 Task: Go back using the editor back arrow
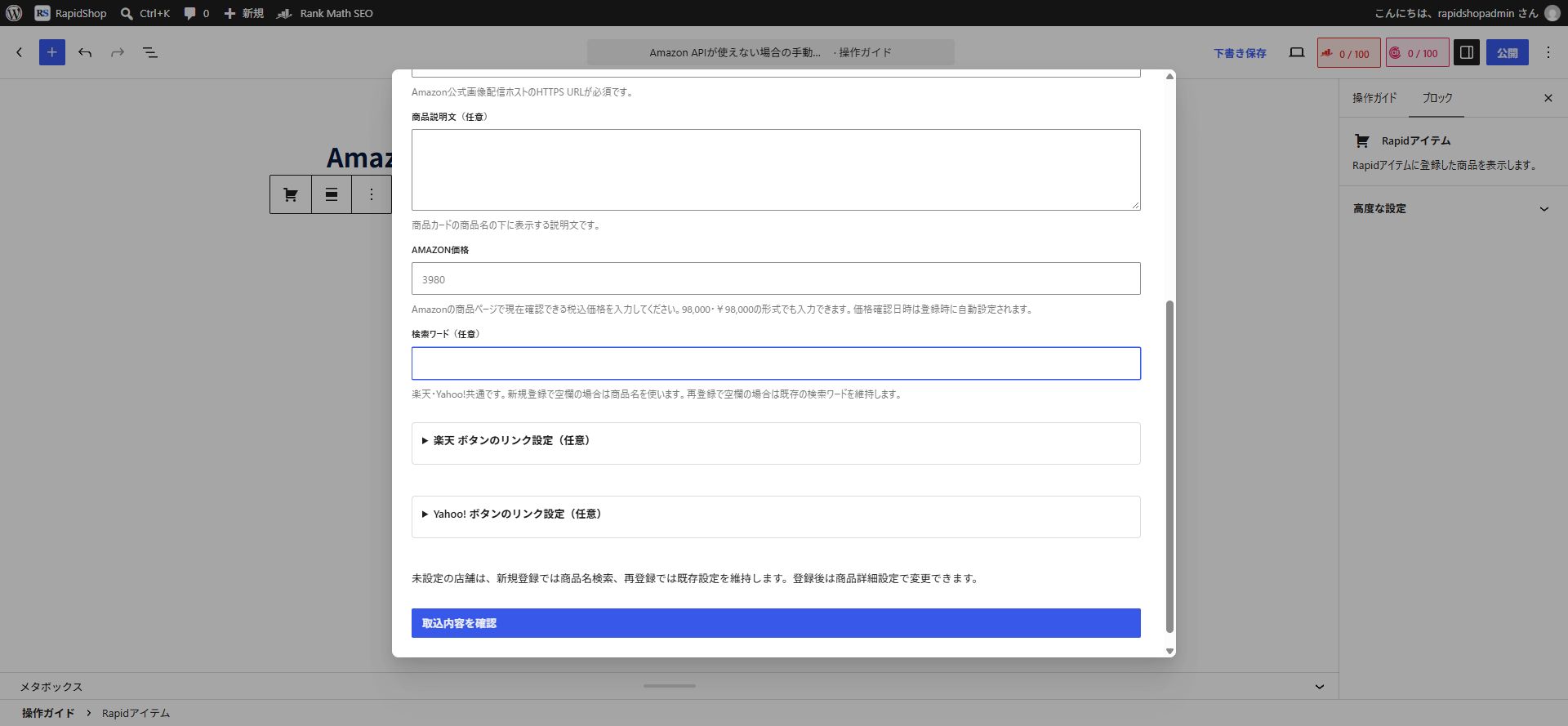click(20, 52)
